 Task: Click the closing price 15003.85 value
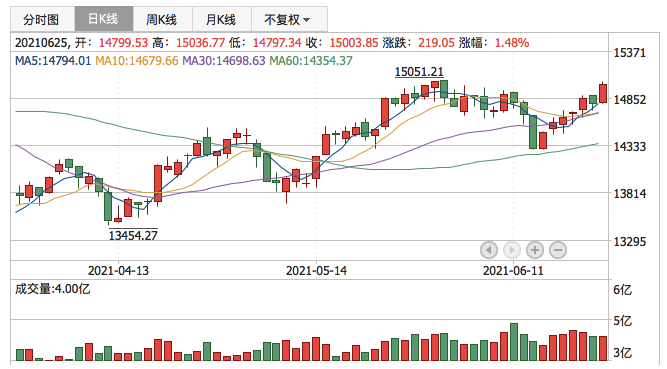[x=354, y=43]
